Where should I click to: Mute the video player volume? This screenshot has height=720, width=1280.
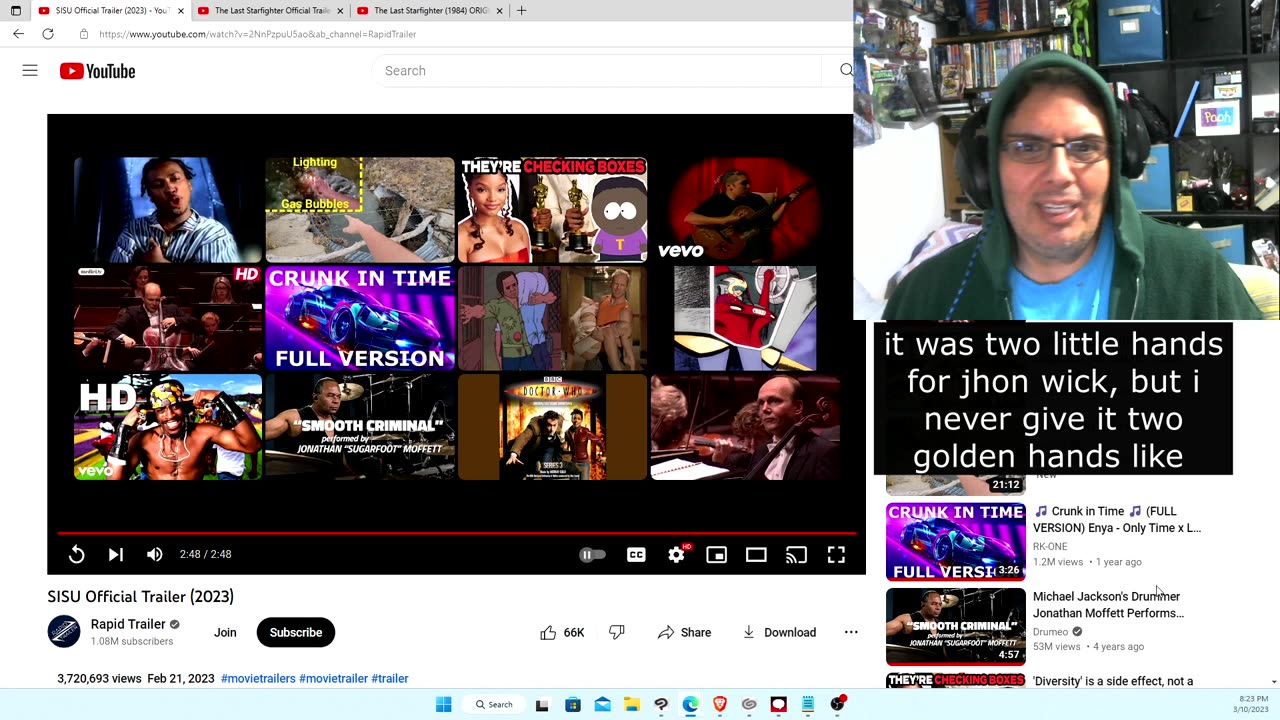coord(154,555)
